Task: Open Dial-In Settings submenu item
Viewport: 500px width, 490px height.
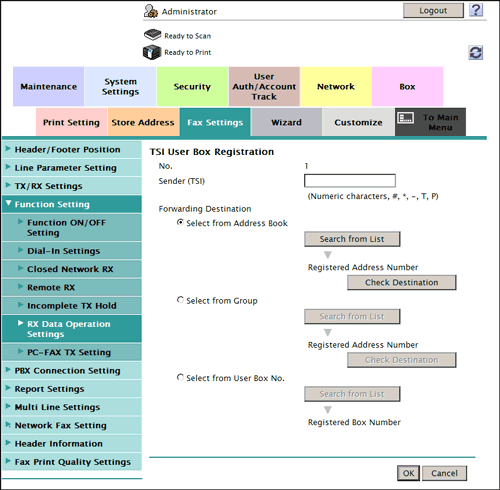Action: (x=72, y=251)
